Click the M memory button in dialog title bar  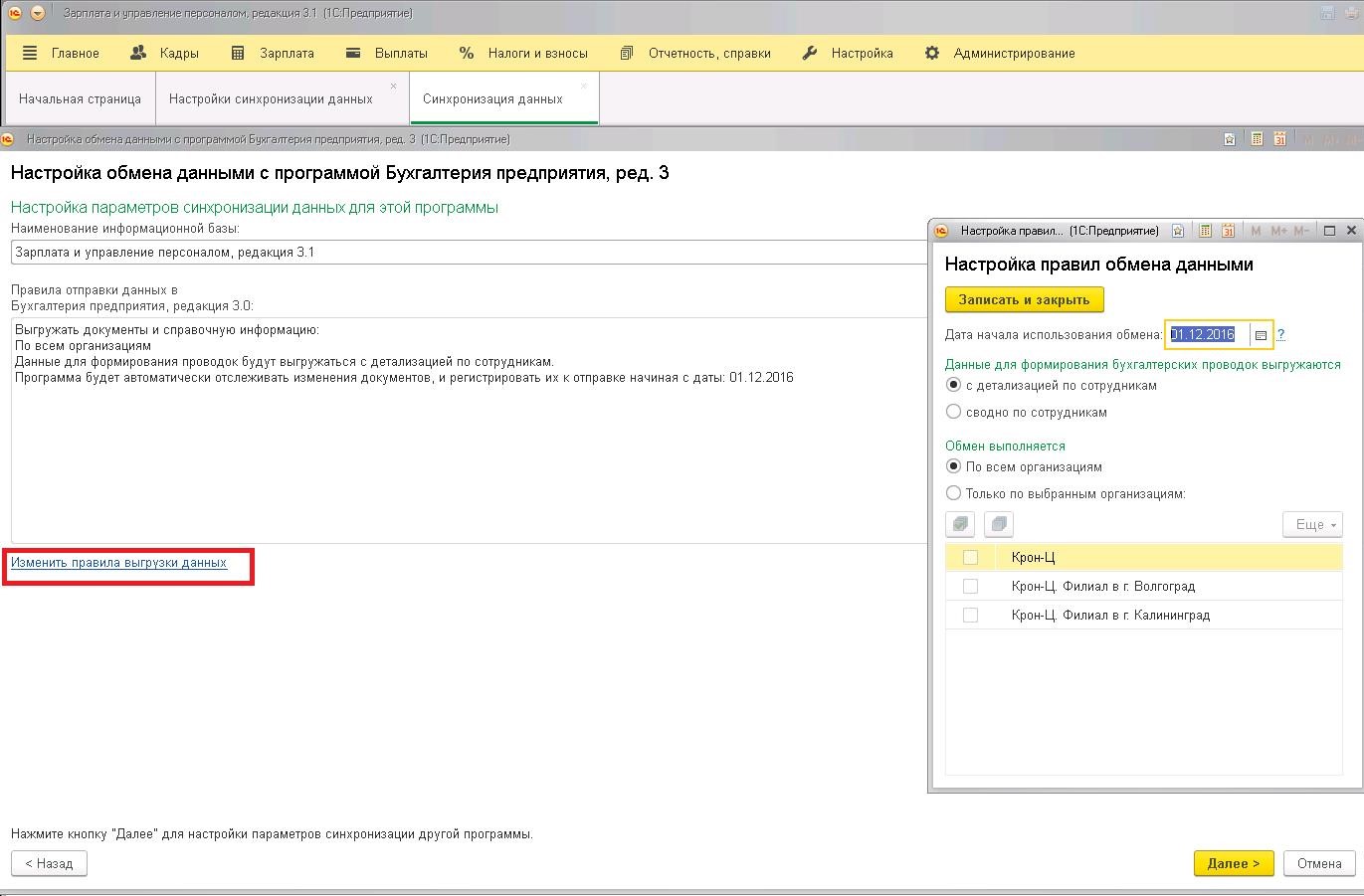tap(1256, 231)
